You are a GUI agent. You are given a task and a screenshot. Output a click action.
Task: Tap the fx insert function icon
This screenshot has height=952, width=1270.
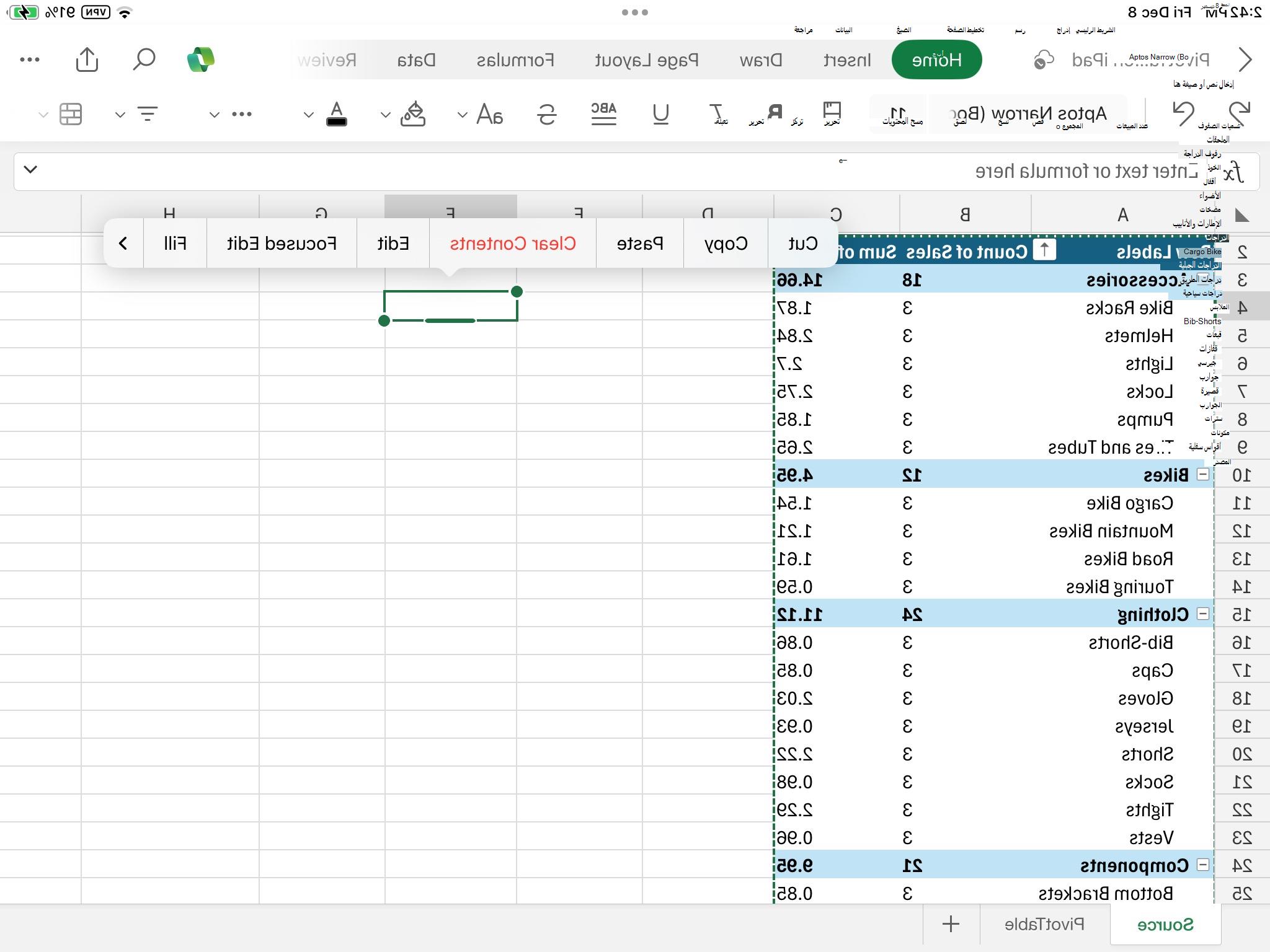tap(1233, 172)
